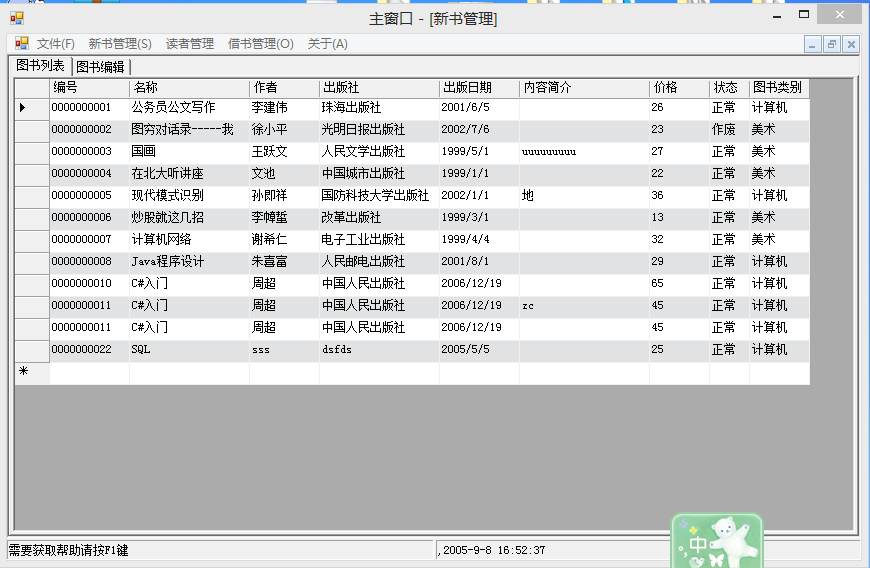Click the child window icon beside 文件 menu
The width and height of the screenshot is (870, 568).
tap(21, 44)
